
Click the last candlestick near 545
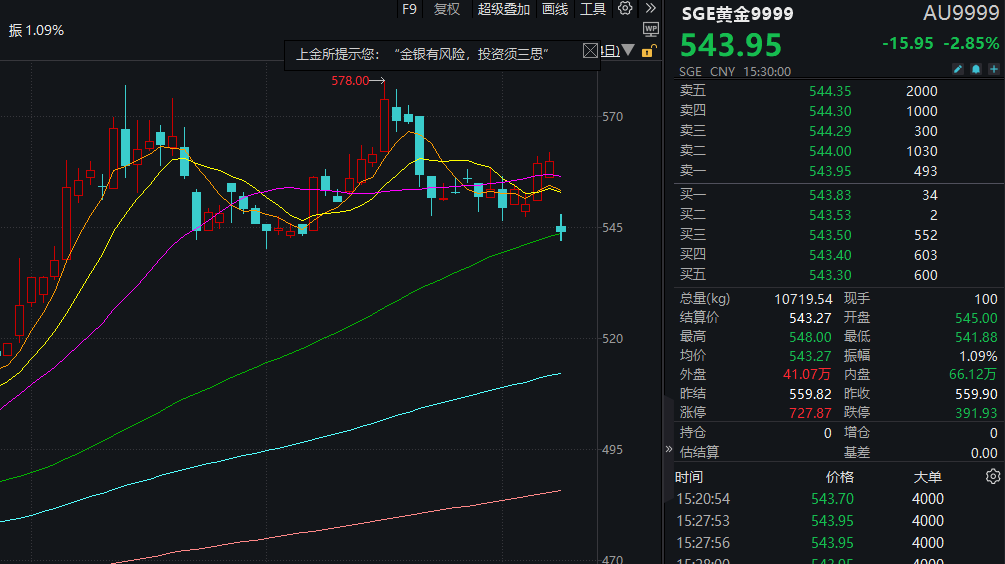click(561, 230)
